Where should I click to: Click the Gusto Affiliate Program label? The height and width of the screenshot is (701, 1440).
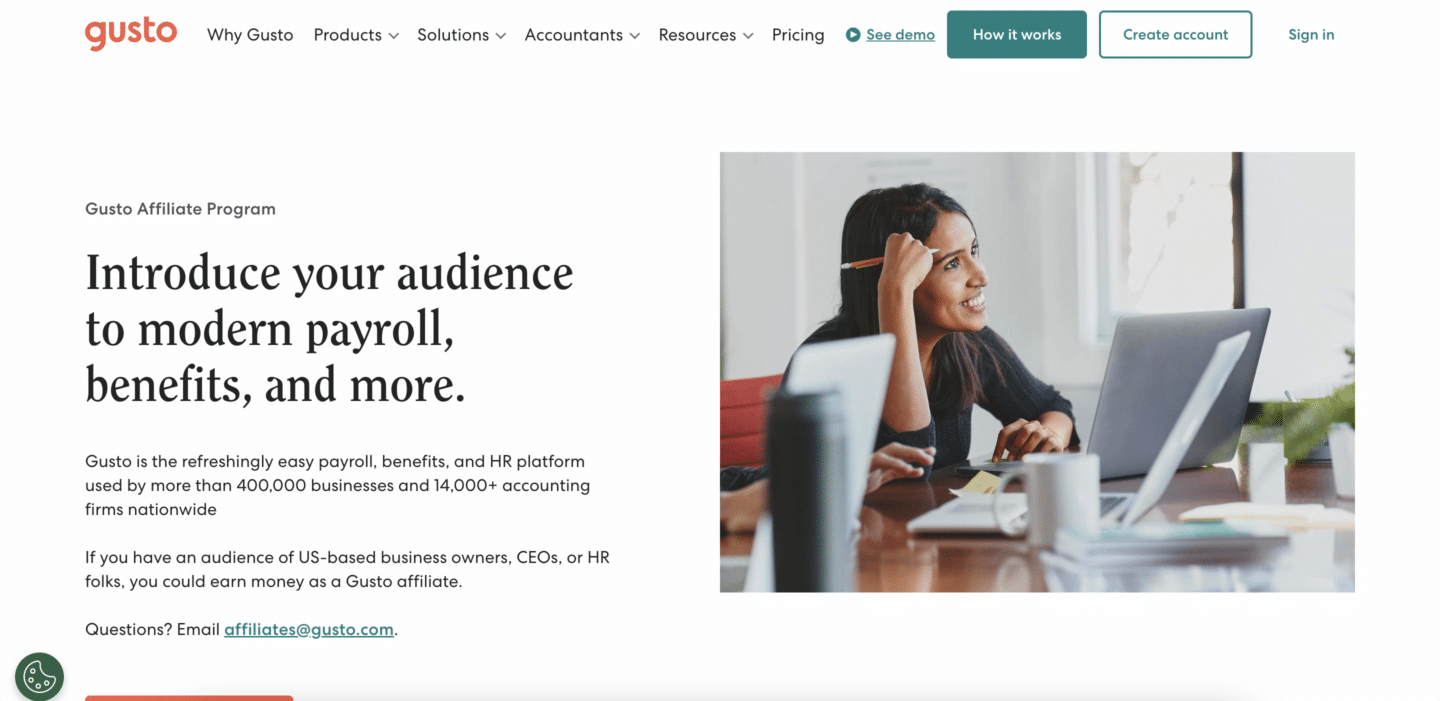180,209
